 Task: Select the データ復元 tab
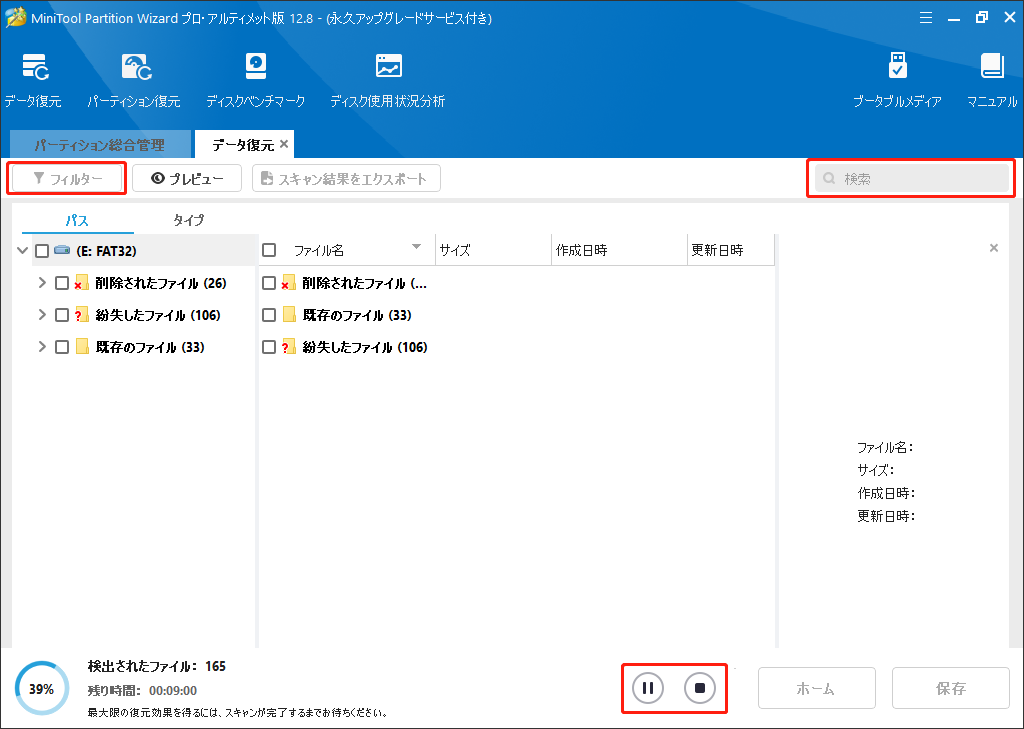coord(244,144)
